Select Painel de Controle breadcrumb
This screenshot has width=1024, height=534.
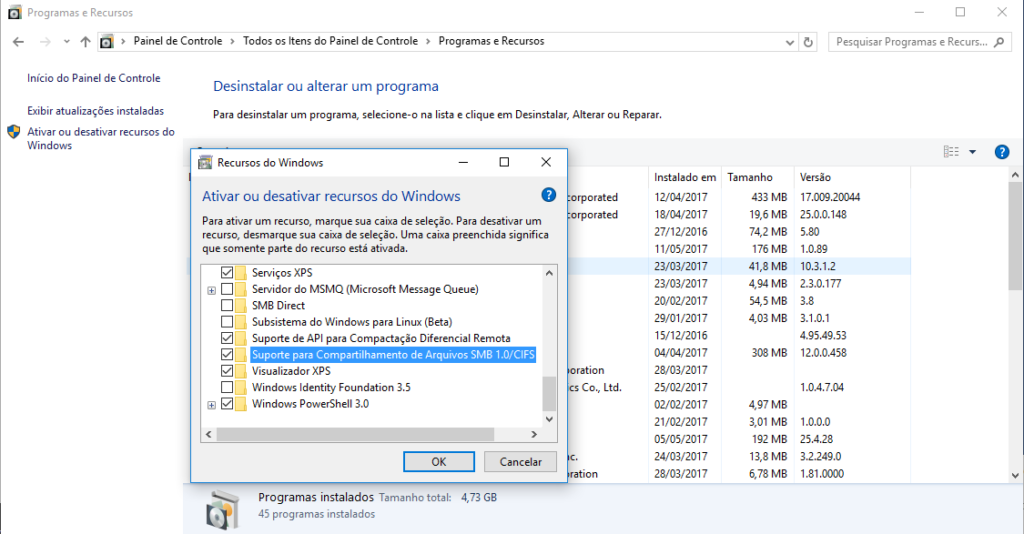coord(178,41)
